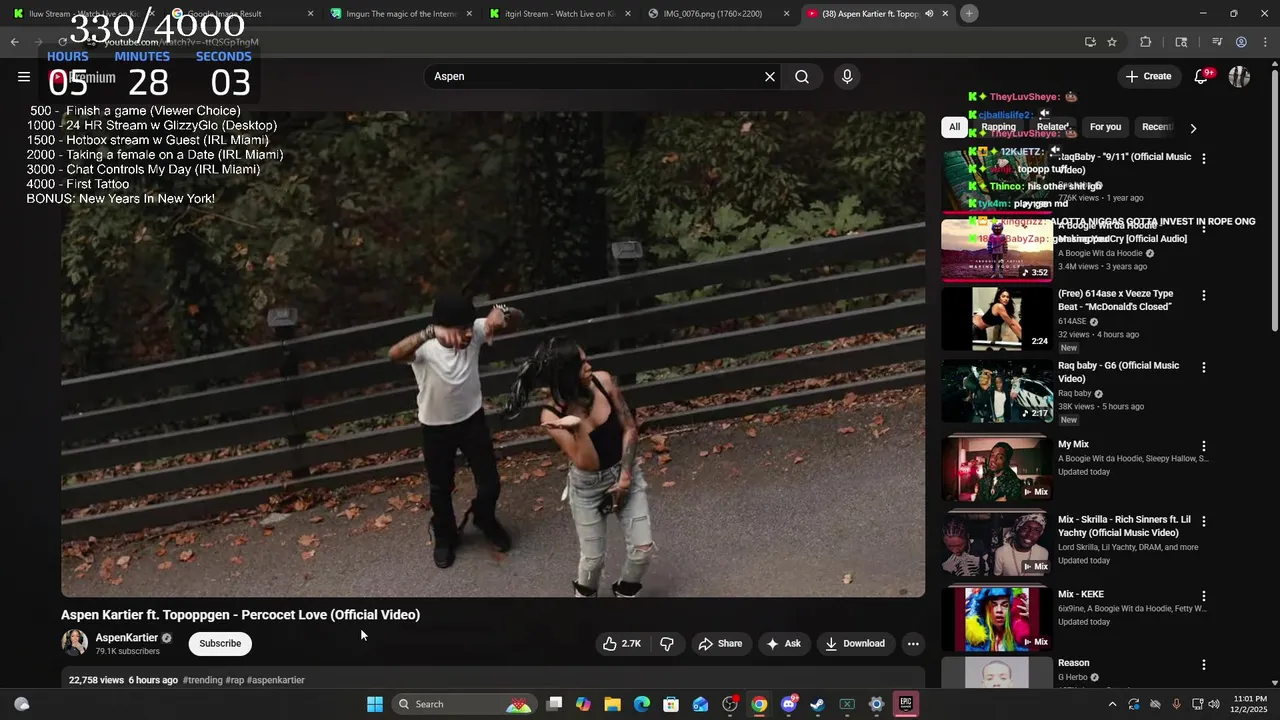Viewport: 1280px width, 720px height.
Task: Click the AspenKartier channel avatar
Action: [x=74, y=643]
